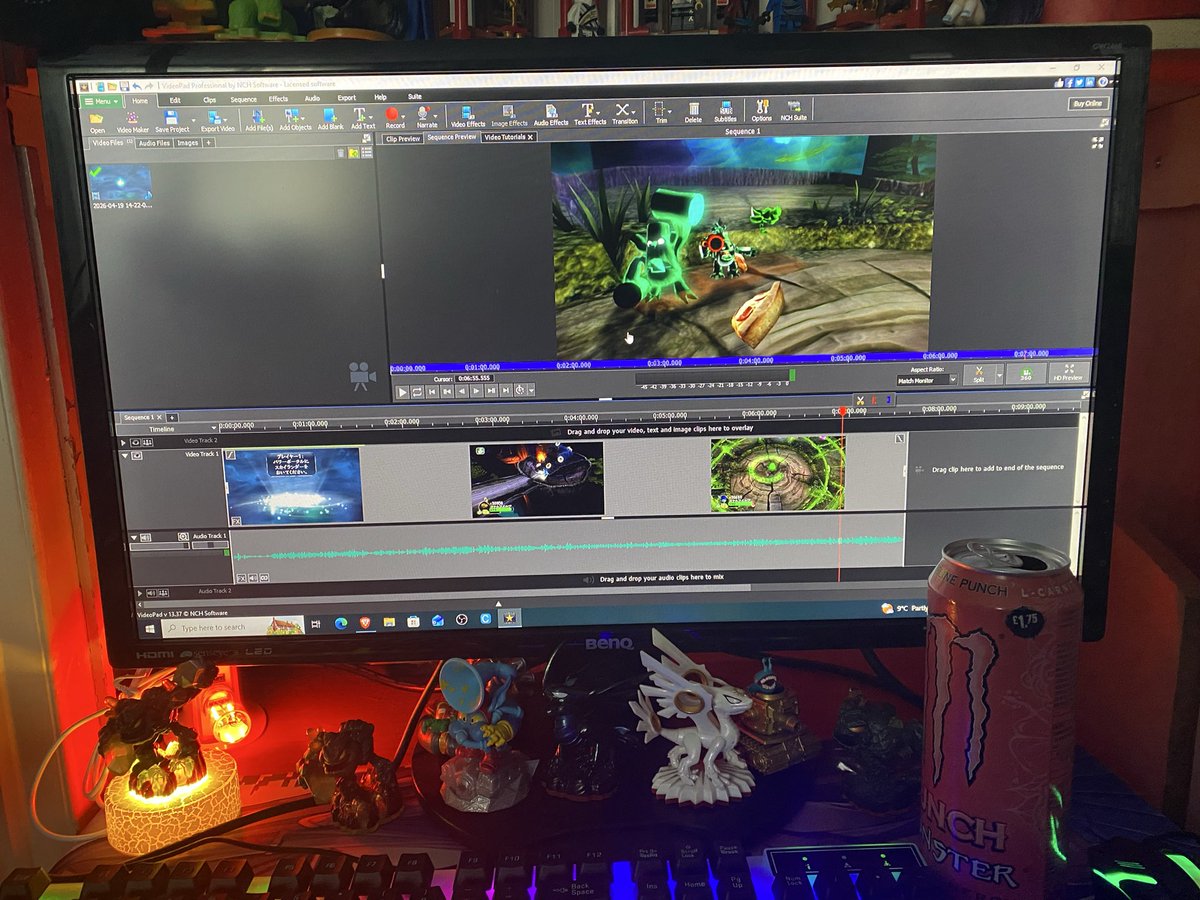Open the Effects ribbon tab
Viewport: 1200px width, 900px height.
click(x=278, y=99)
